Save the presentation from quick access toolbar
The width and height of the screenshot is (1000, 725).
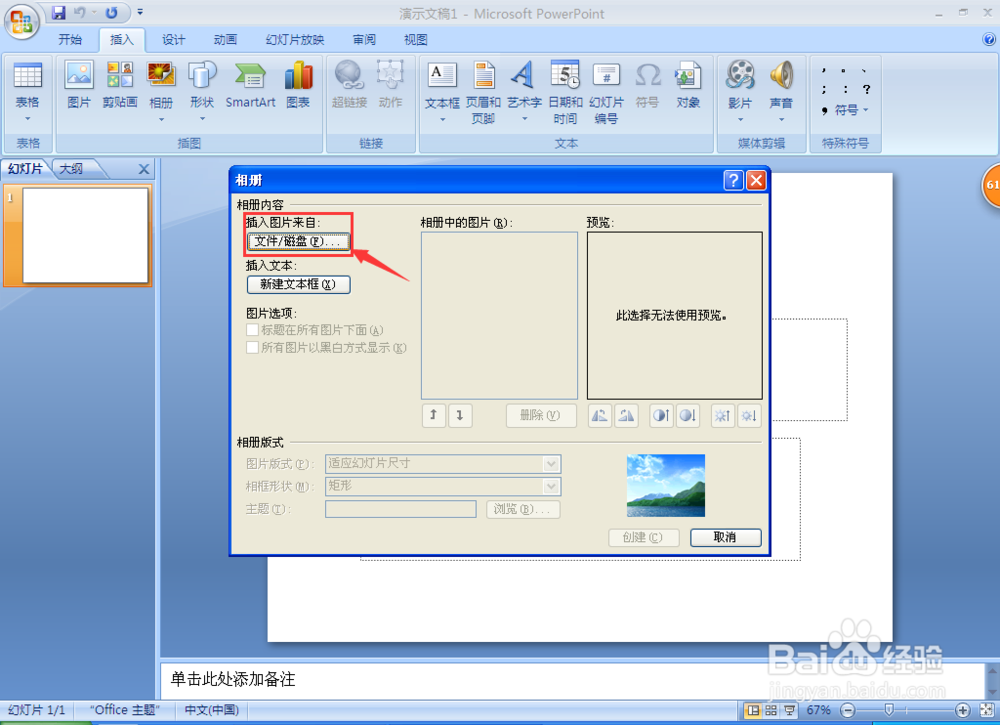tap(59, 12)
